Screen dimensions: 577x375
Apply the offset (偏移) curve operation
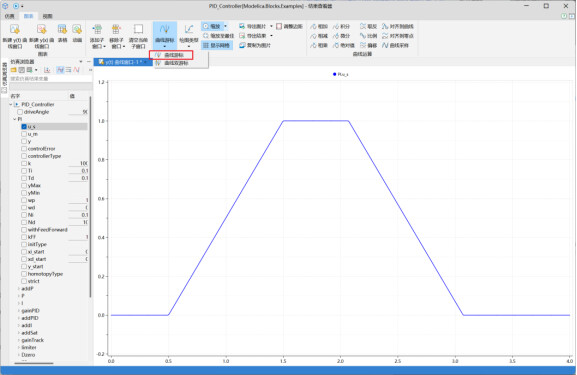pyautogui.click(x=368, y=46)
